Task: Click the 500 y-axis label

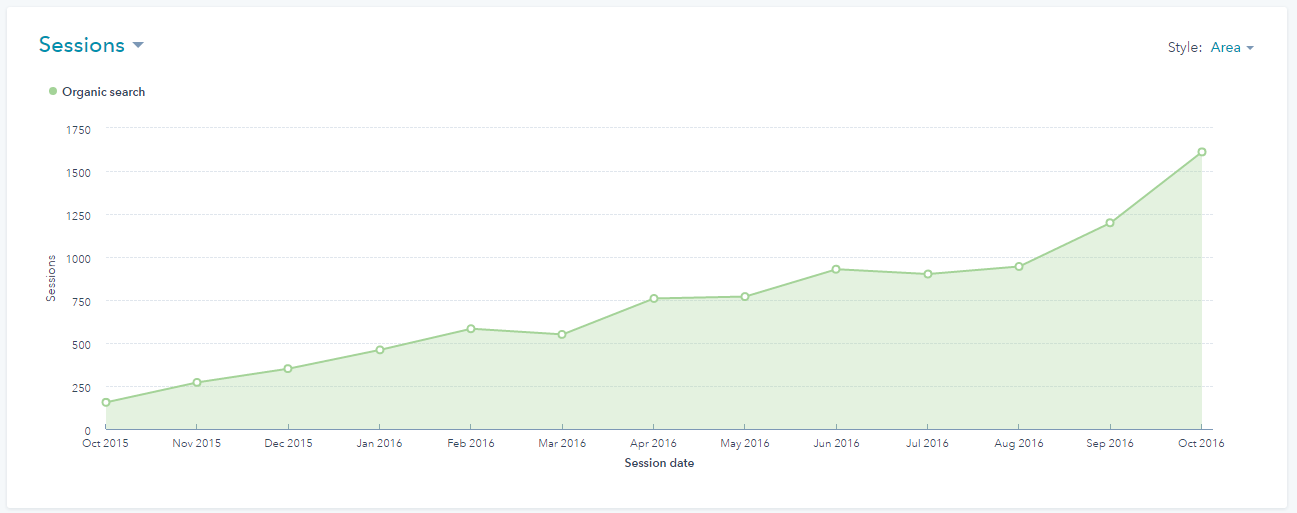Action: point(82,344)
